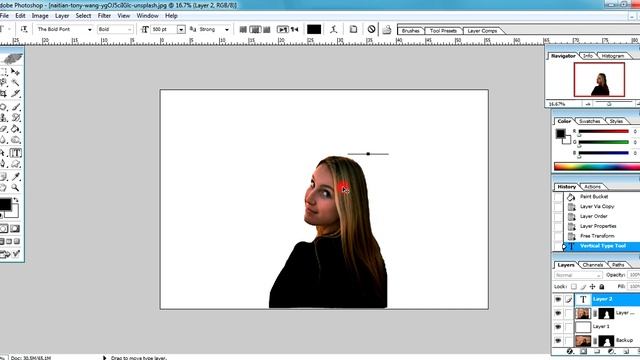Open the Create Warped Text dialog
Image resolution: width=640 pixels, height=360 pixels.
tap(333, 29)
